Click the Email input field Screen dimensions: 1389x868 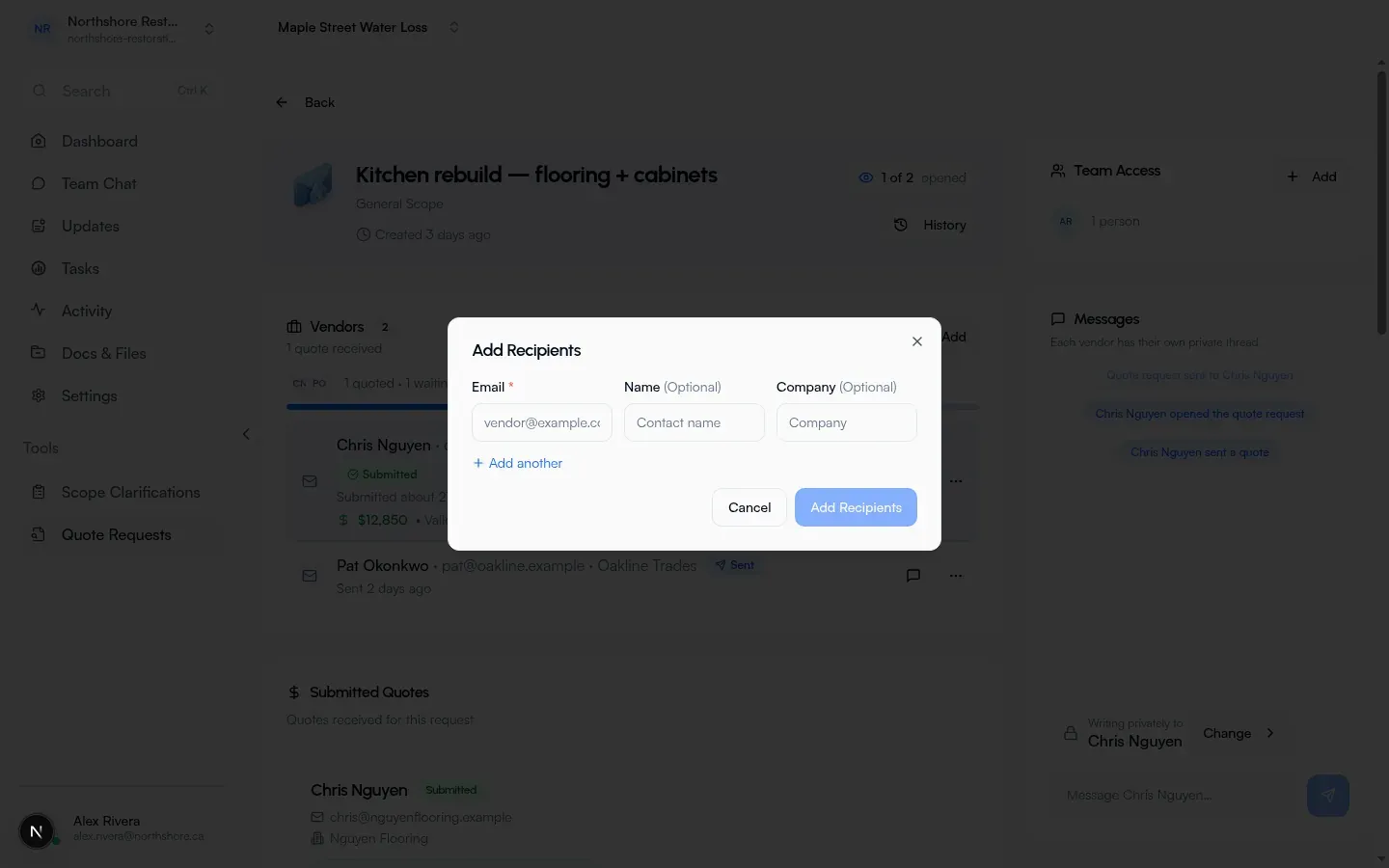click(542, 422)
